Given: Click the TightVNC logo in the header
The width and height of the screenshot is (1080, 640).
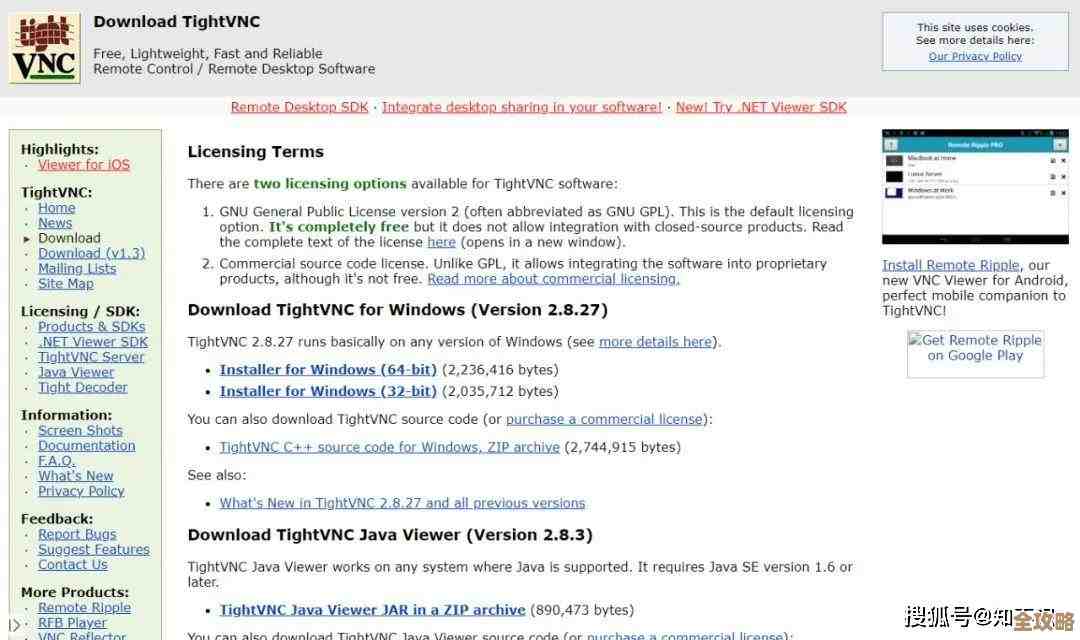Looking at the screenshot, I should [45, 48].
